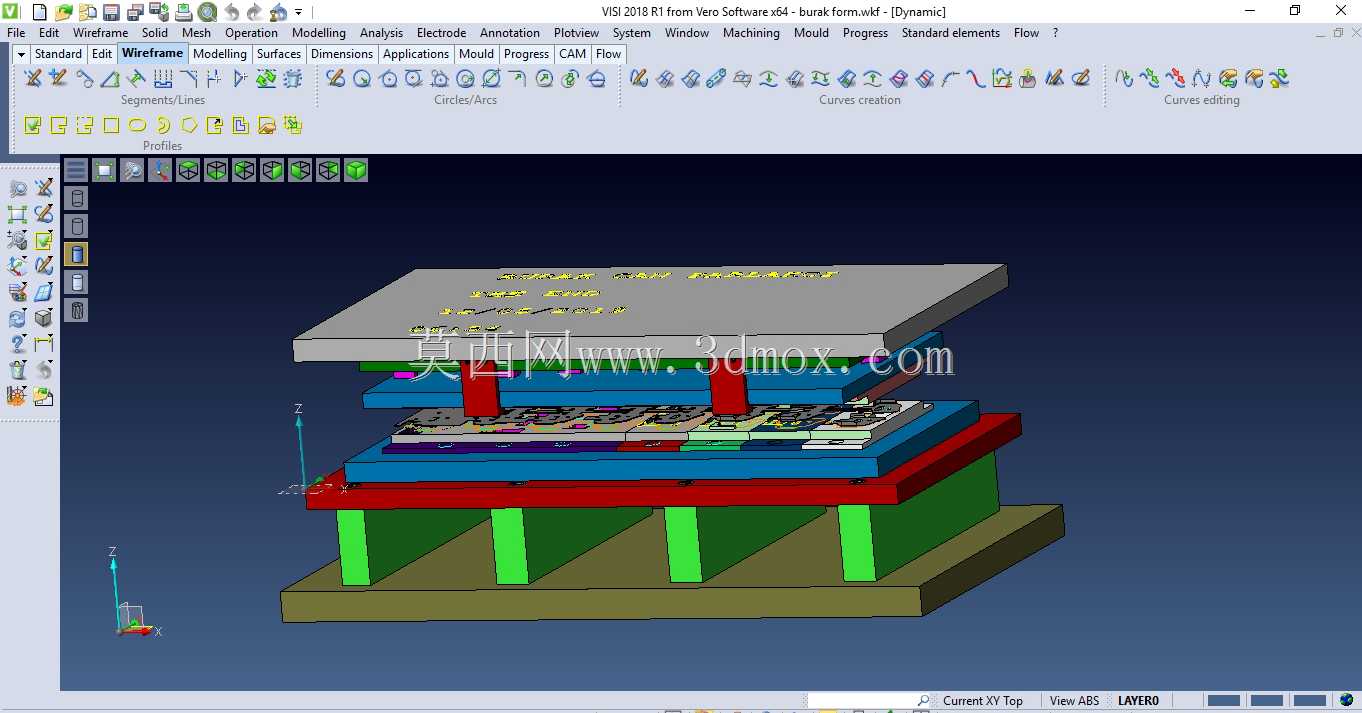Viewport: 1362px width, 713px height.
Task: Open the Machining menu
Action: (751, 32)
